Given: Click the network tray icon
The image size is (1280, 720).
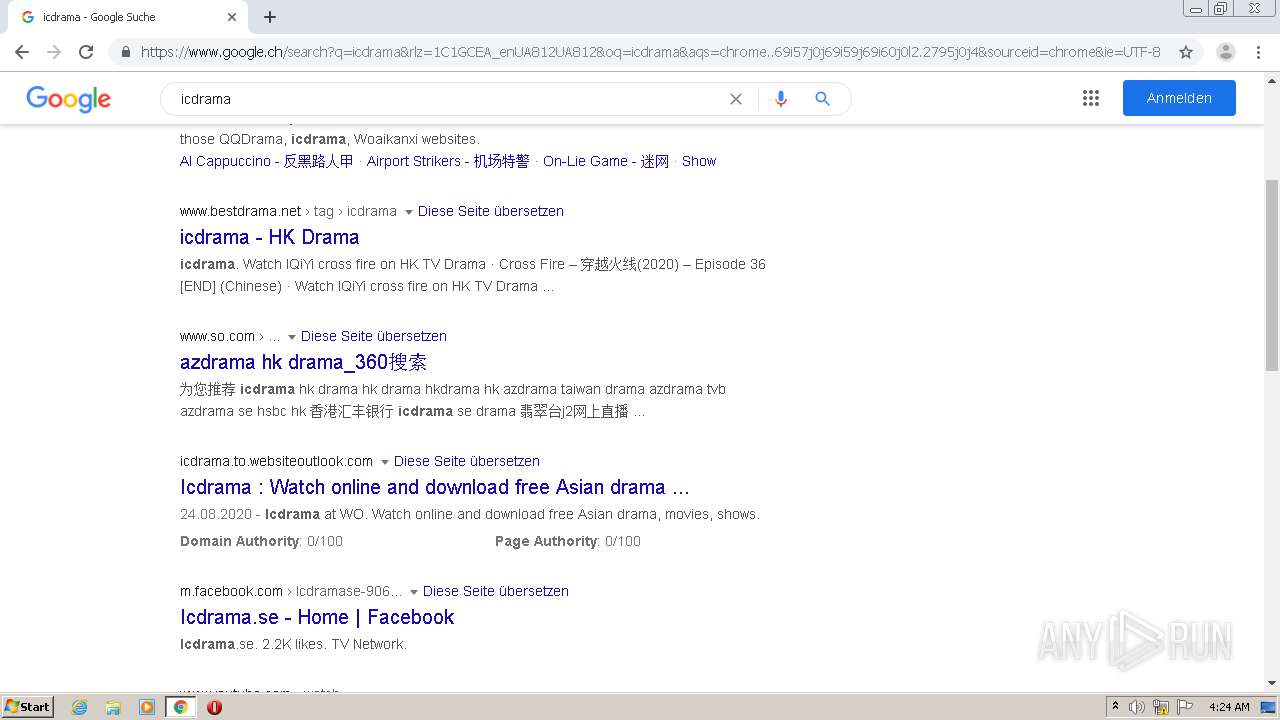Looking at the screenshot, I should point(1161,707).
